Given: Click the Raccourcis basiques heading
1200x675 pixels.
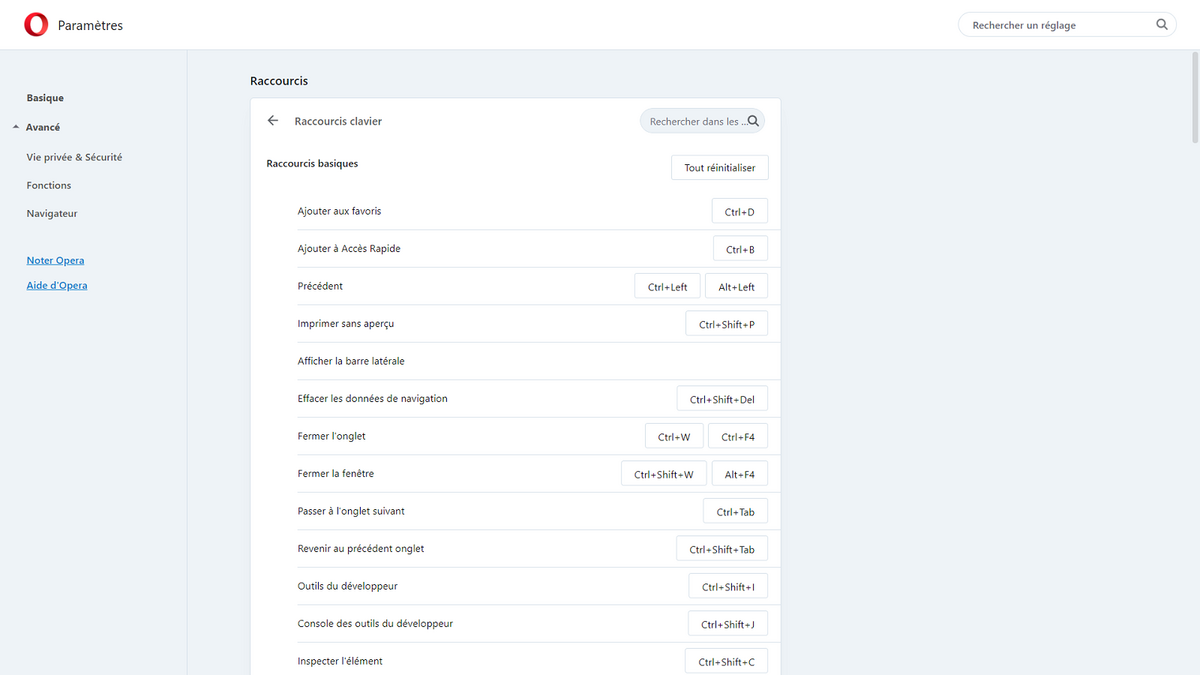Looking at the screenshot, I should [x=312, y=163].
